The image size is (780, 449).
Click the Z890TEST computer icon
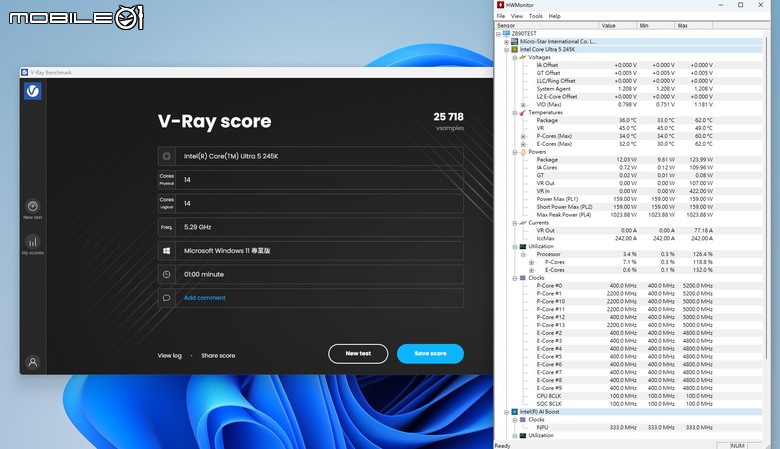point(506,33)
